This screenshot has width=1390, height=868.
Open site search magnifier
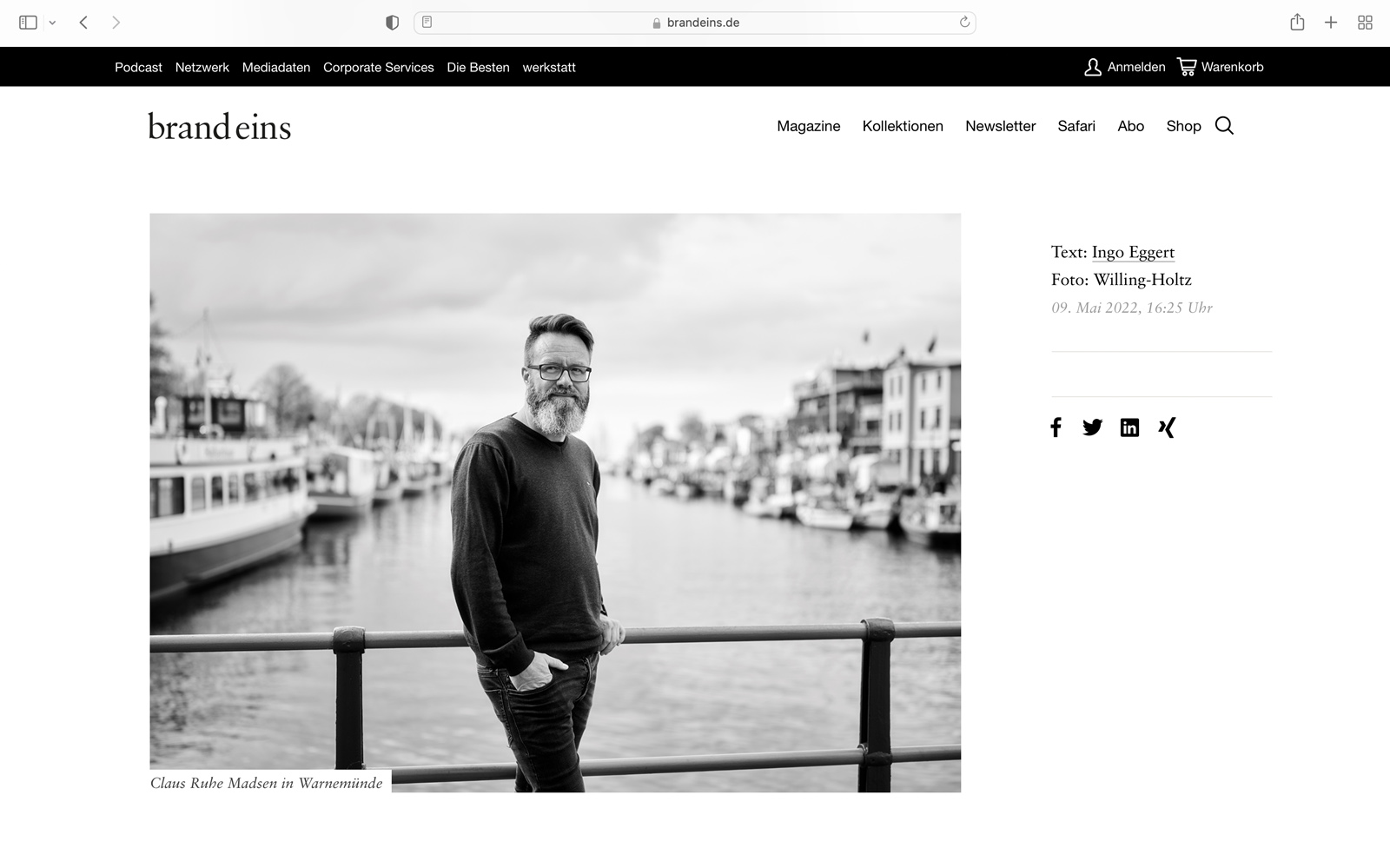click(x=1224, y=126)
